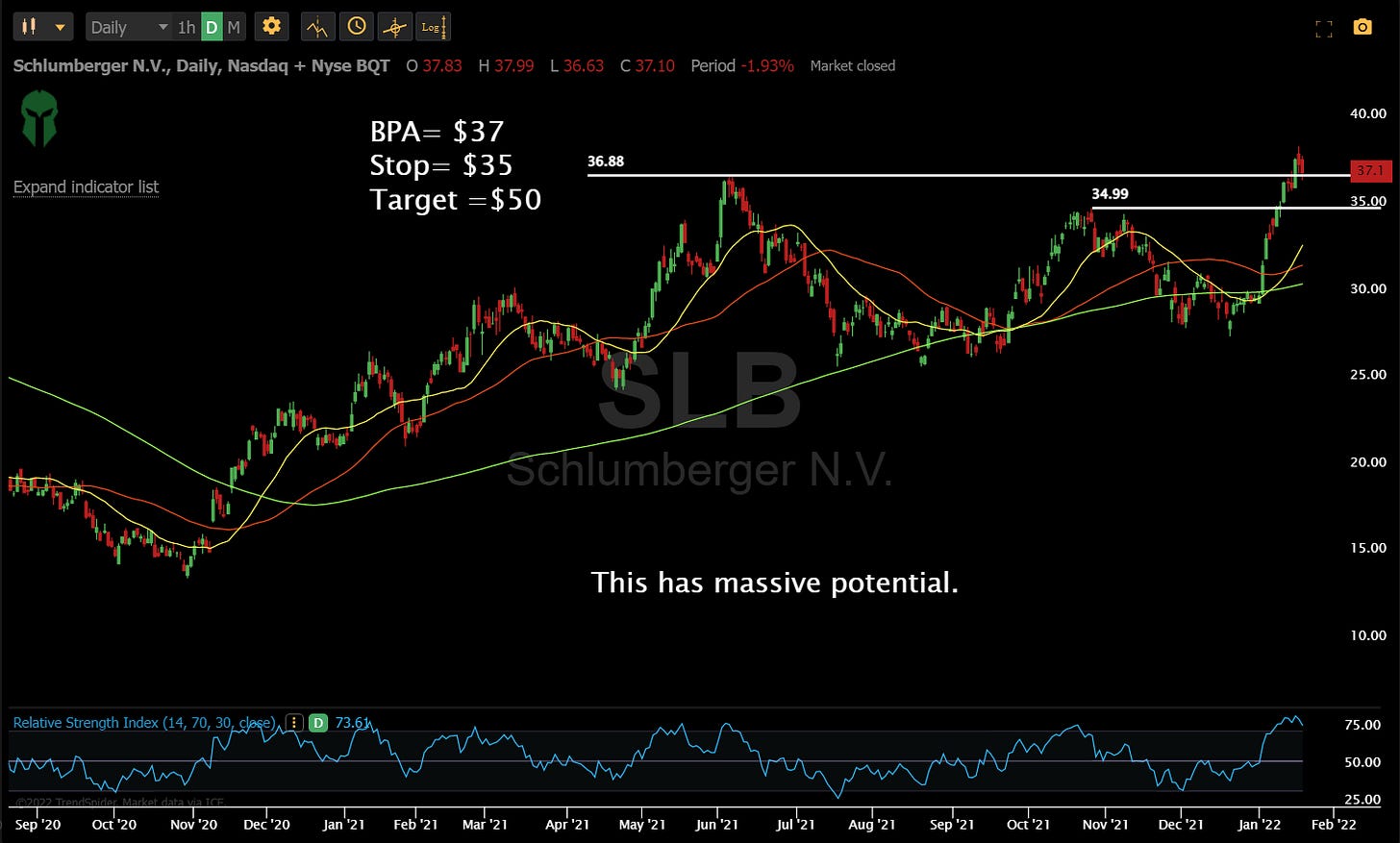Click the Nov '20 date axis label
Image resolution: width=1400 pixels, height=843 pixels.
click(193, 824)
